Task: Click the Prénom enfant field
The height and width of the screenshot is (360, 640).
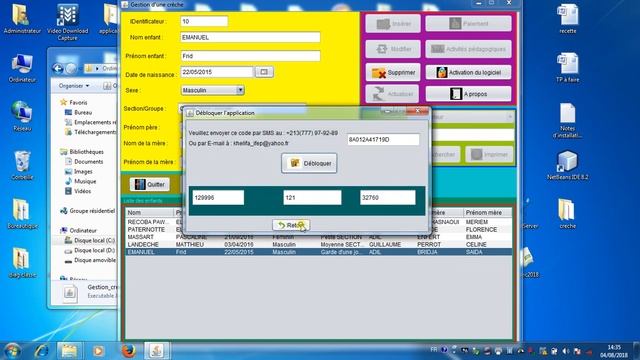Action: pyautogui.click(x=250, y=56)
